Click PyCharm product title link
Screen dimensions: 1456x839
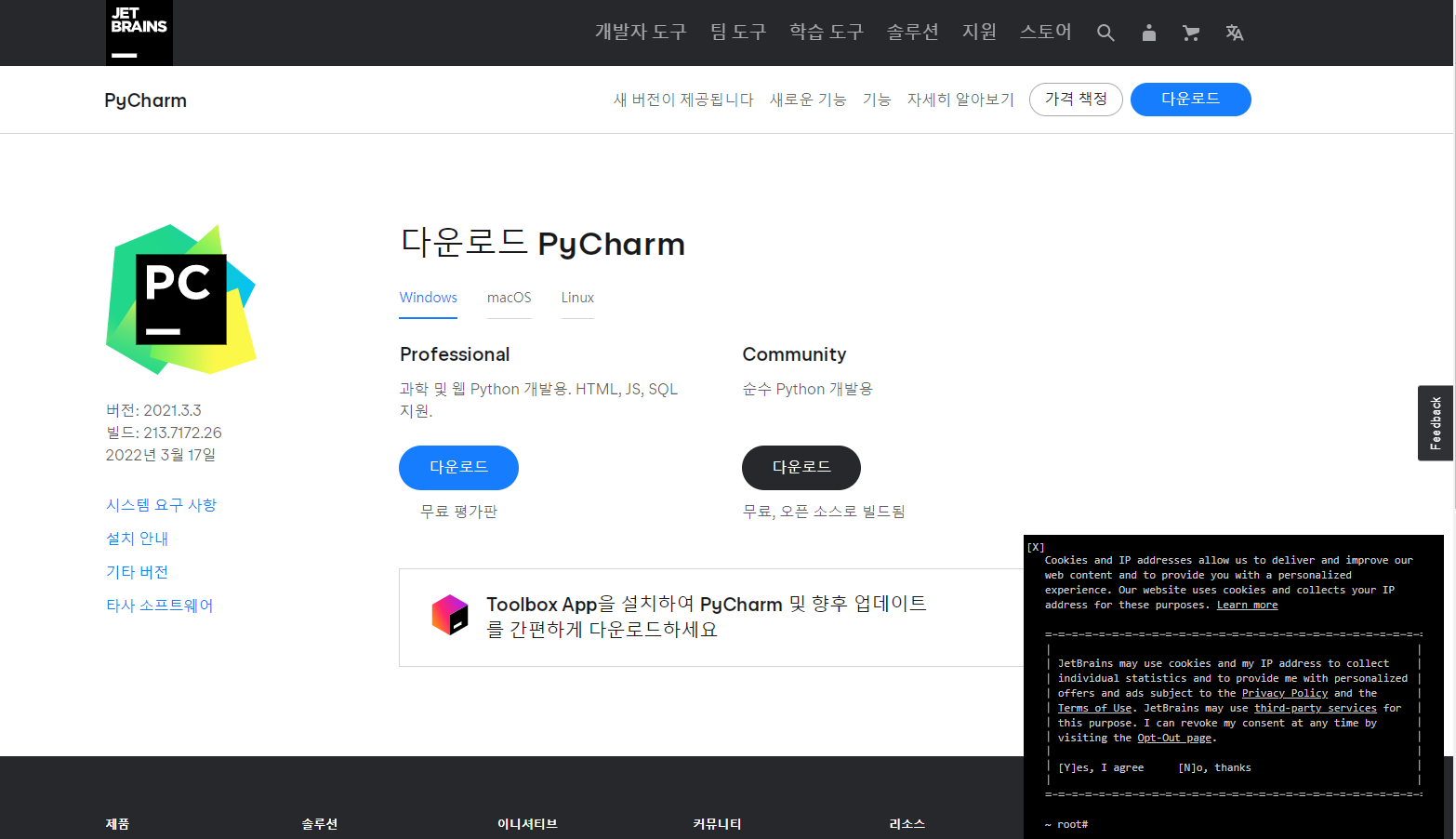(x=145, y=100)
